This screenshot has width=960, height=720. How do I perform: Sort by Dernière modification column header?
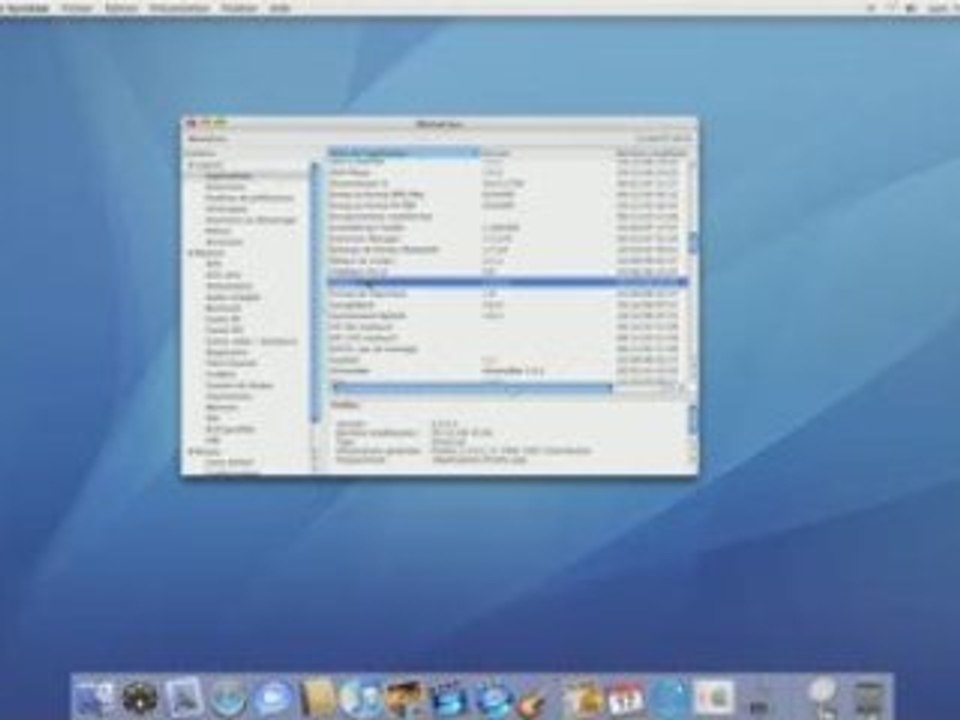(x=651, y=152)
